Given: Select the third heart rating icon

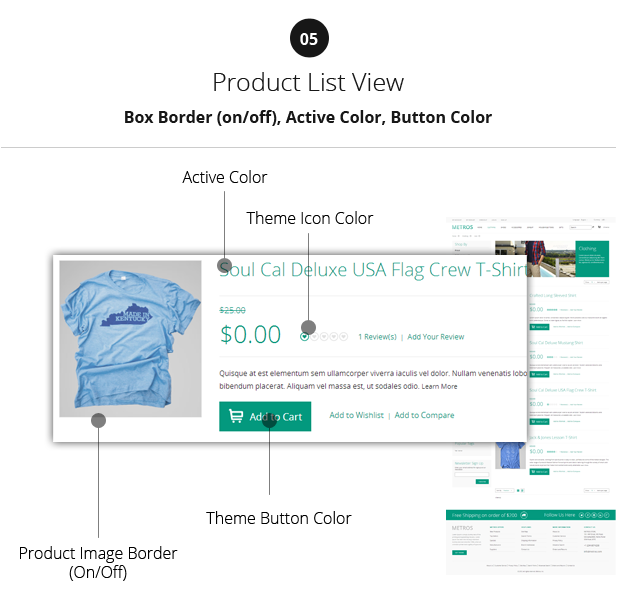Looking at the screenshot, I should (324, 337).
